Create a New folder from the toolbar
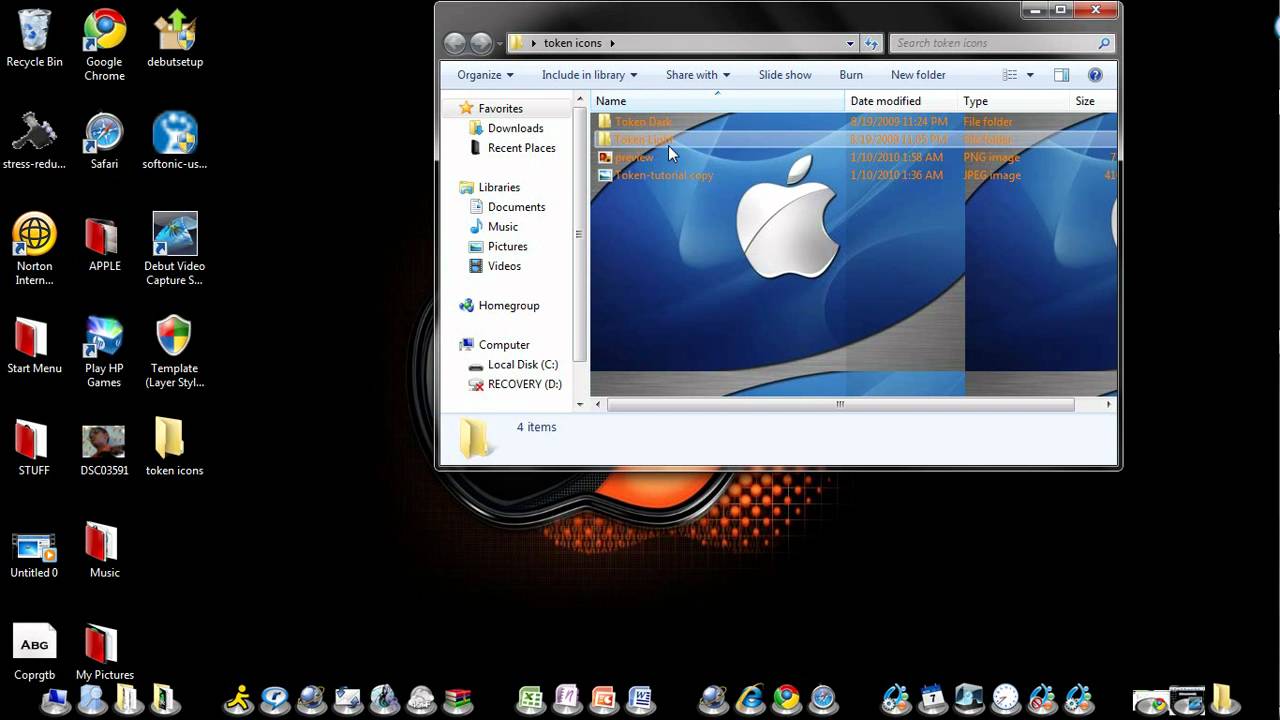This screenshot has height=720, width=1280. (x=918, y=75)
